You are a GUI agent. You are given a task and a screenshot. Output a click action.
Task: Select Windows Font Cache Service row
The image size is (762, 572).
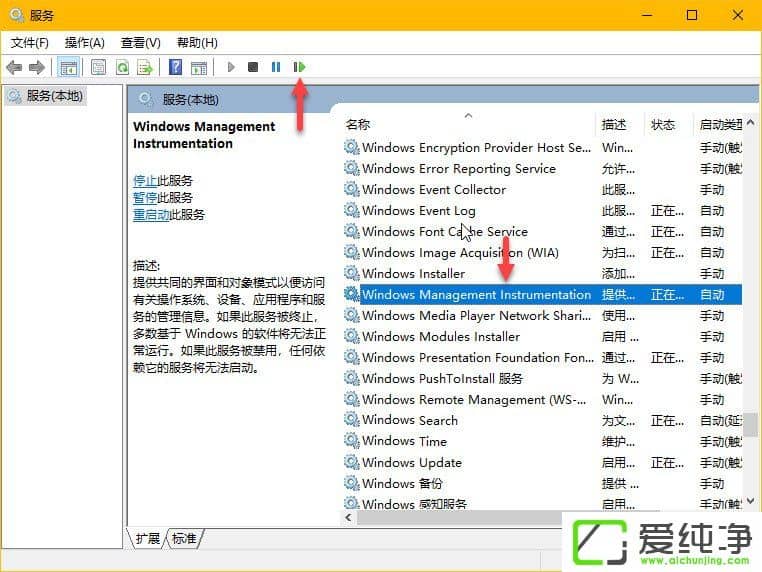click(x=543, y=231)
